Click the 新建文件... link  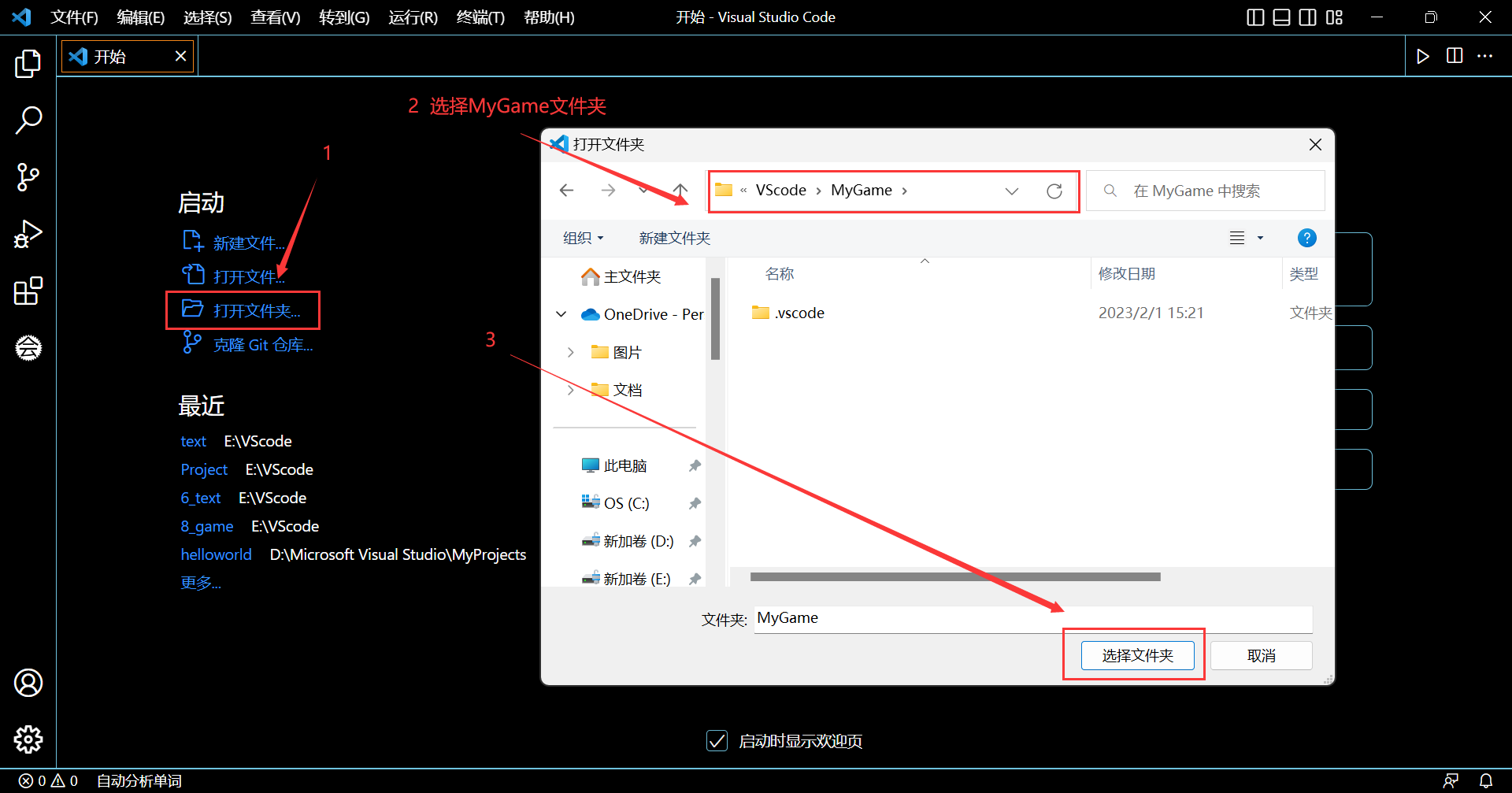coord(249,243)
